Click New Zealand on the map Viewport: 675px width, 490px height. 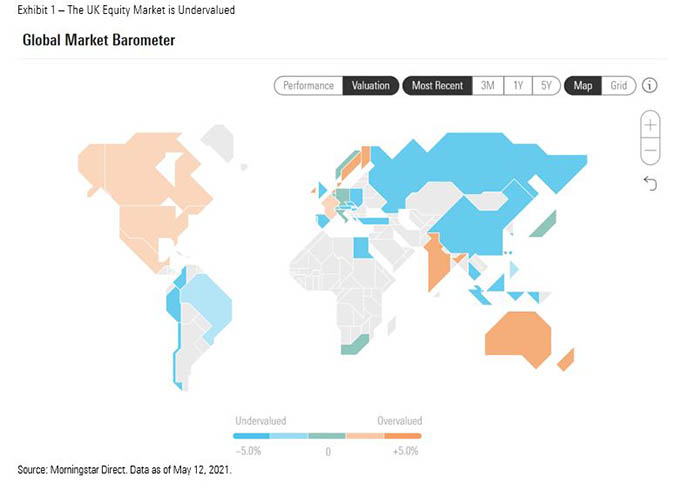pyautogui.click(x=566, y=358)
